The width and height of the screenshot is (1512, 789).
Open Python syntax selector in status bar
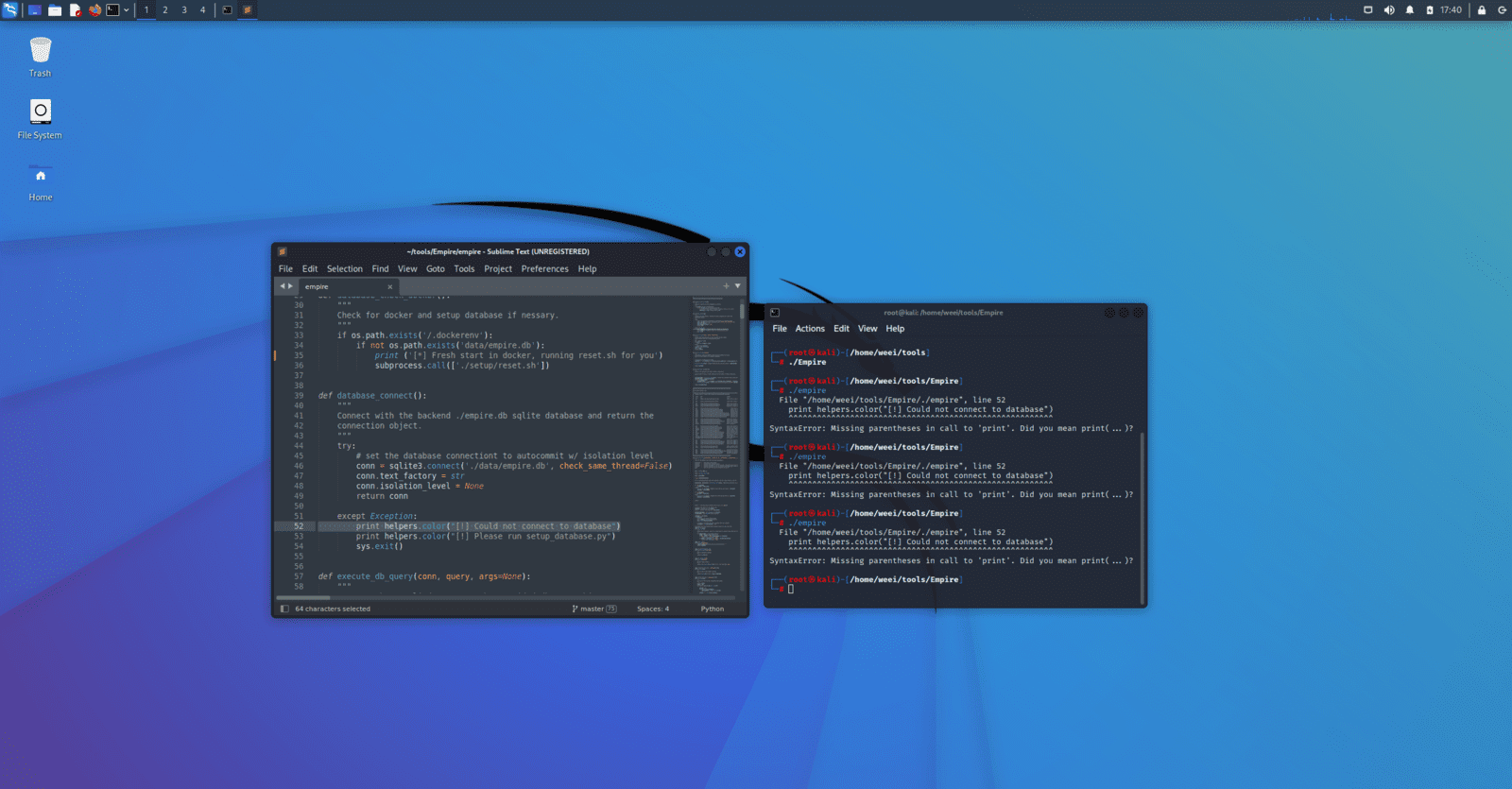point(712,609)
